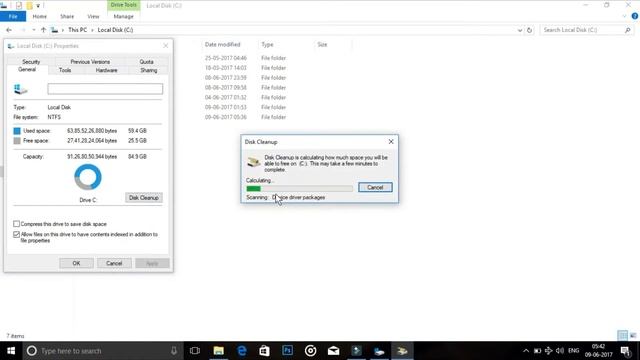Image resolution: width=640 pixels, height=360 pixels.
Task: Open the Manage Drive Tools tab
Action: click(x=124, y=16)
